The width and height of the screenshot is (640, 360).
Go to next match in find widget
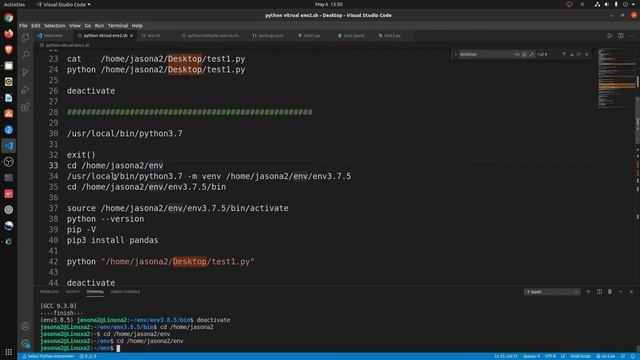tap(571, 54)
